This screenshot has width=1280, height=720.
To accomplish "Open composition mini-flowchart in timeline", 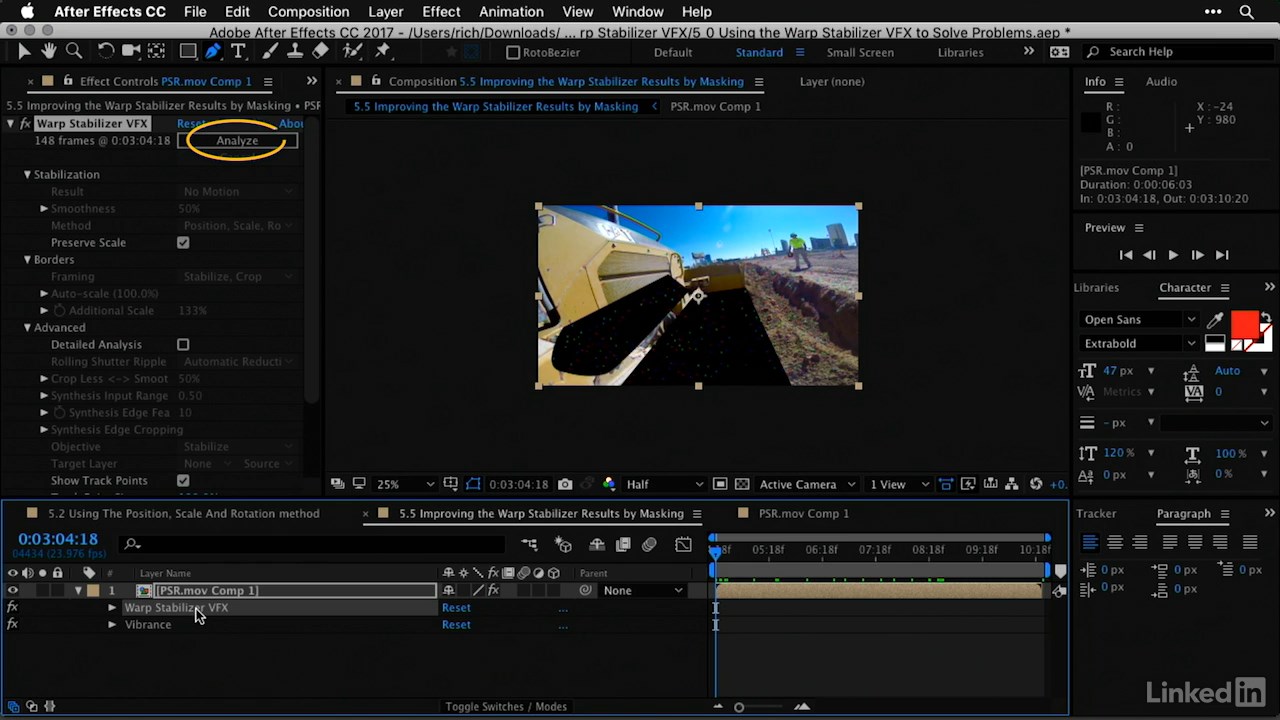I will (530, 544).
